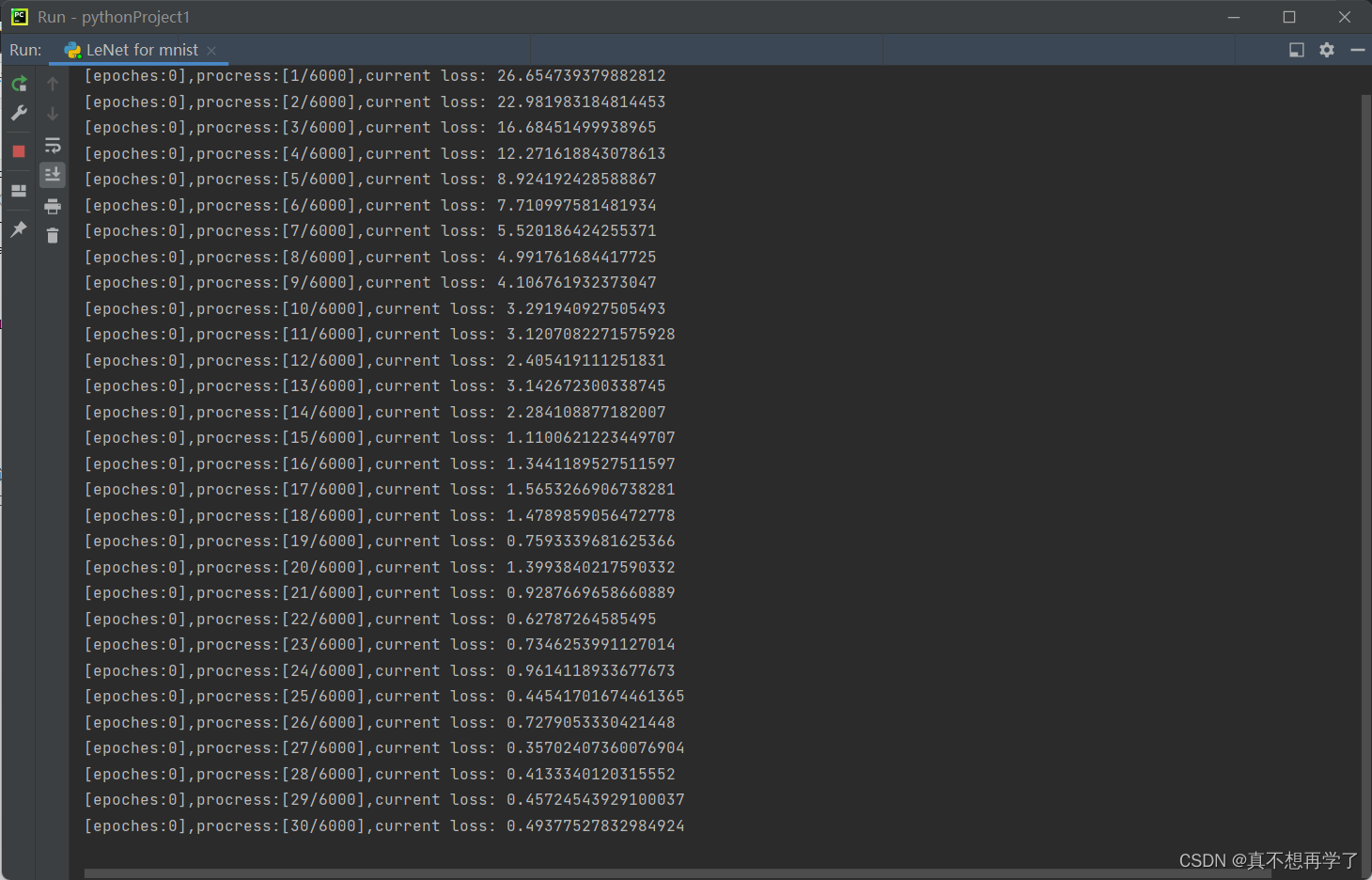The height and width of the screenshot is (880, 1372).
Task: Click the output line for 27/6000
Action: 384,747
